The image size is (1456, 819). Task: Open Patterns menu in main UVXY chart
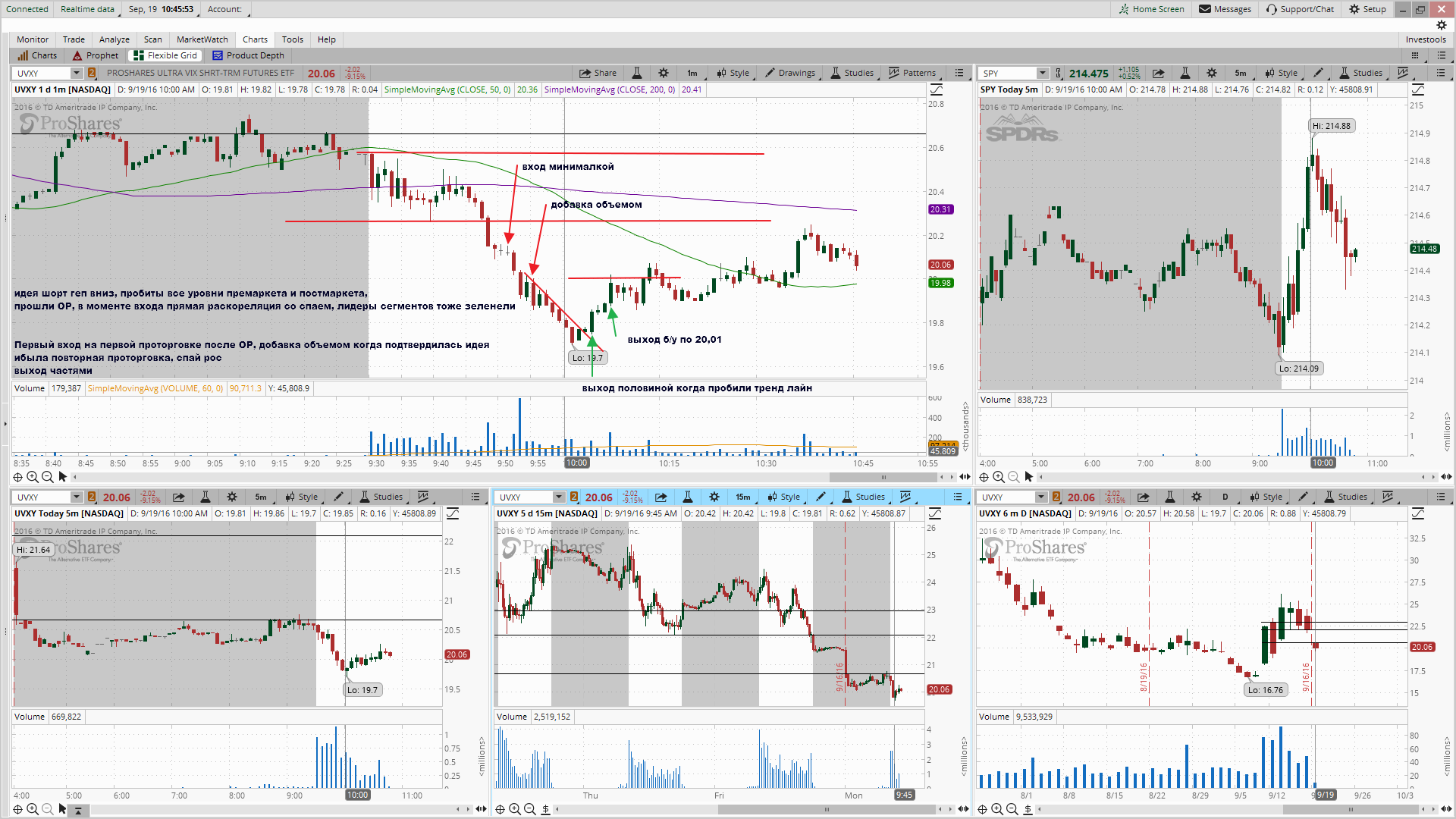[912, 73]
